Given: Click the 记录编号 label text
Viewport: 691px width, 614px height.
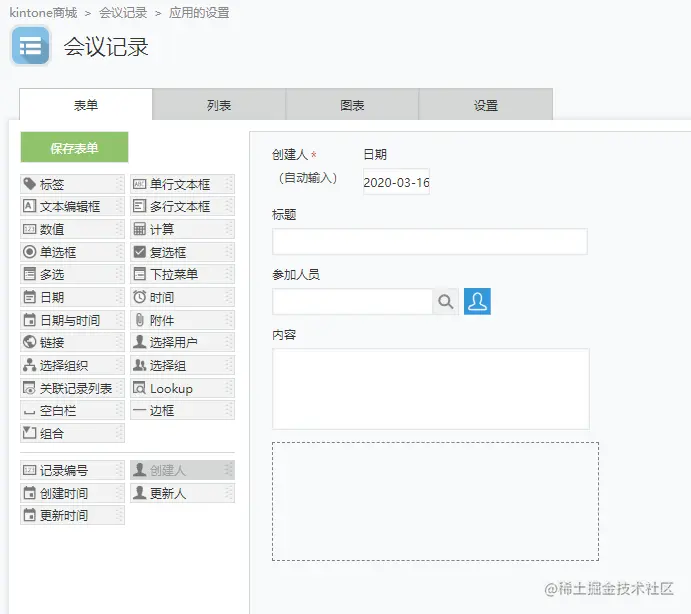Looking at the screenshot, I should 64,471.
